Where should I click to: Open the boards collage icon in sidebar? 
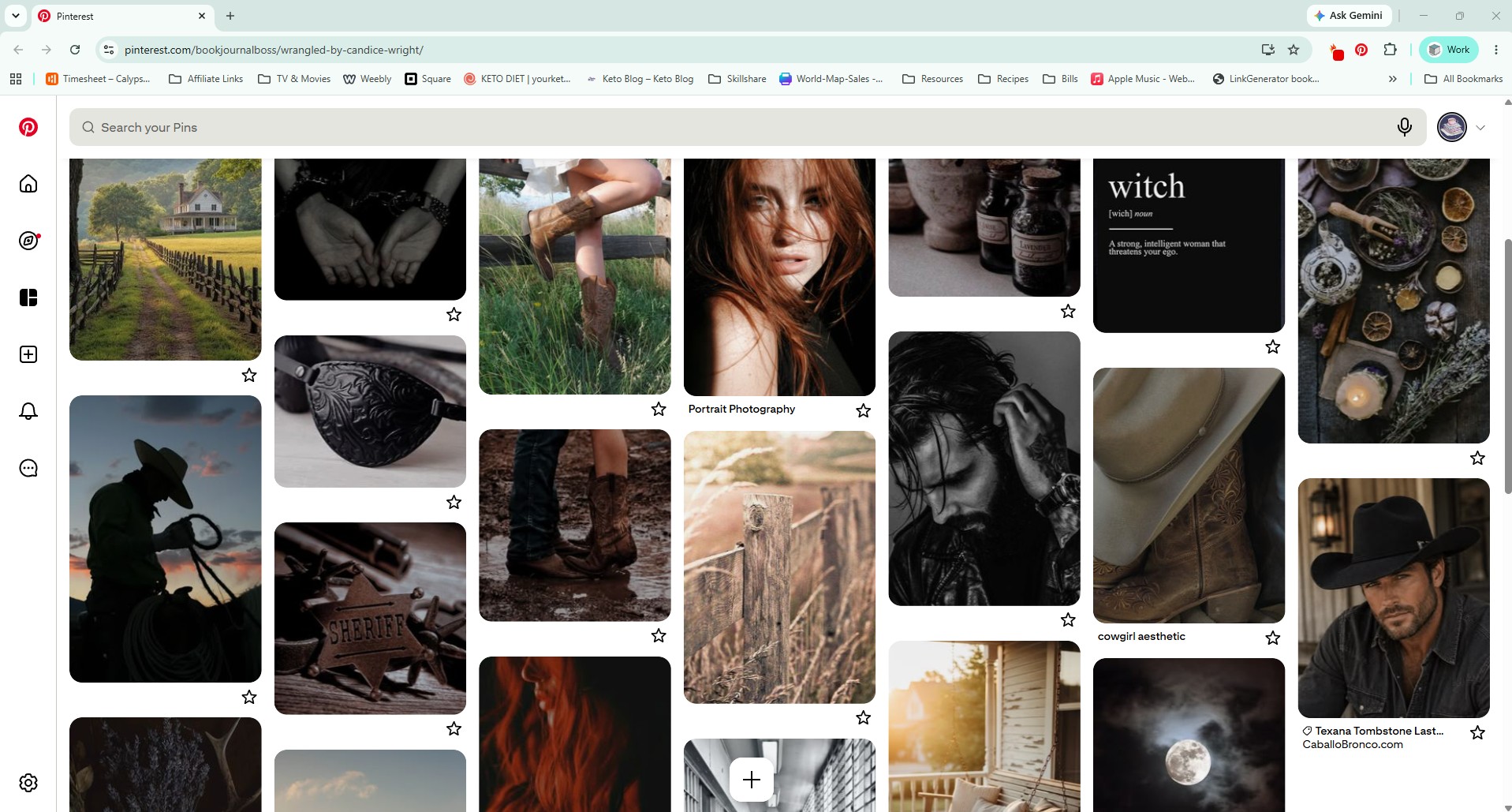[x=28, y=297]
